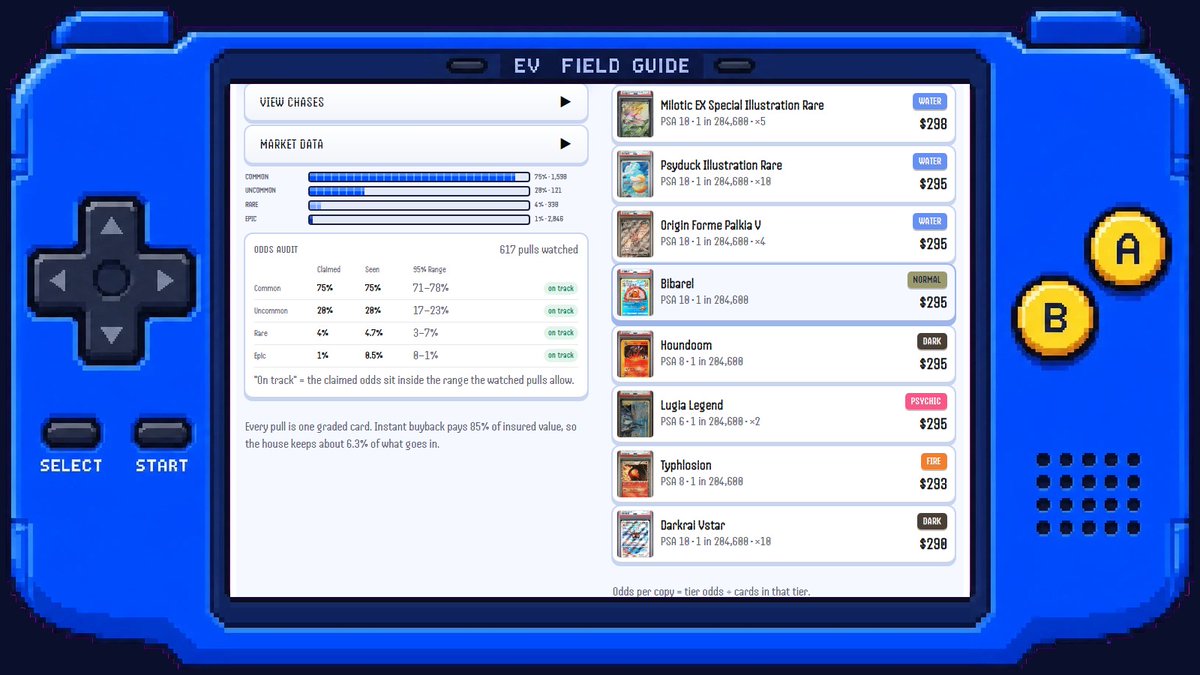Tap the D-pad left arrow
The height and width of the screenshot is (675, 1200).
pyautogui.click(x=58, y=281)
